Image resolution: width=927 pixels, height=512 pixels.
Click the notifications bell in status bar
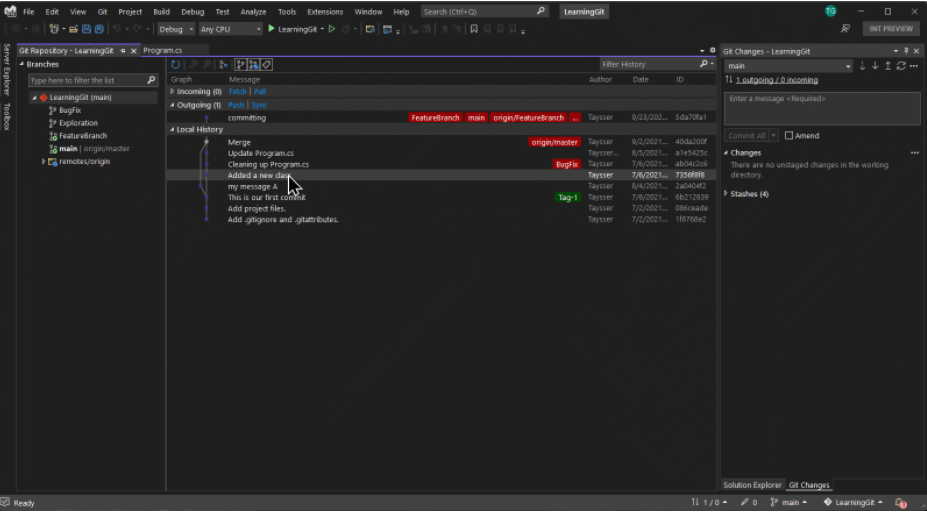pos(900,503)
